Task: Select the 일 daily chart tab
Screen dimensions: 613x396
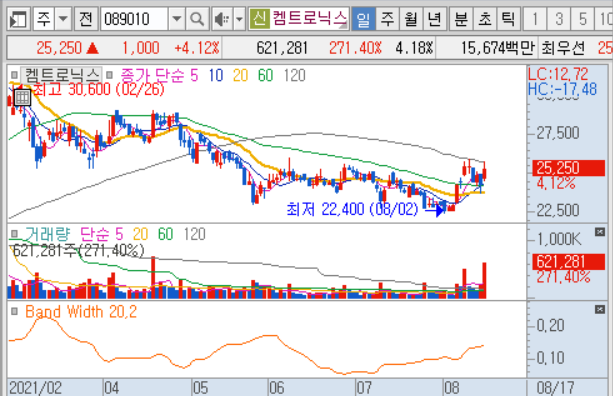Action: pos(363,19)
